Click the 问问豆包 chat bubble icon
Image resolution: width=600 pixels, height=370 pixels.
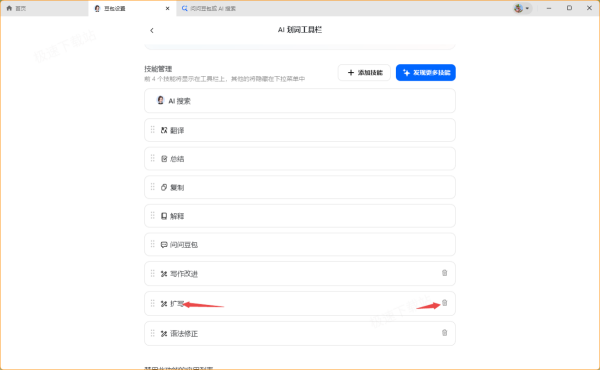[164, 244]
